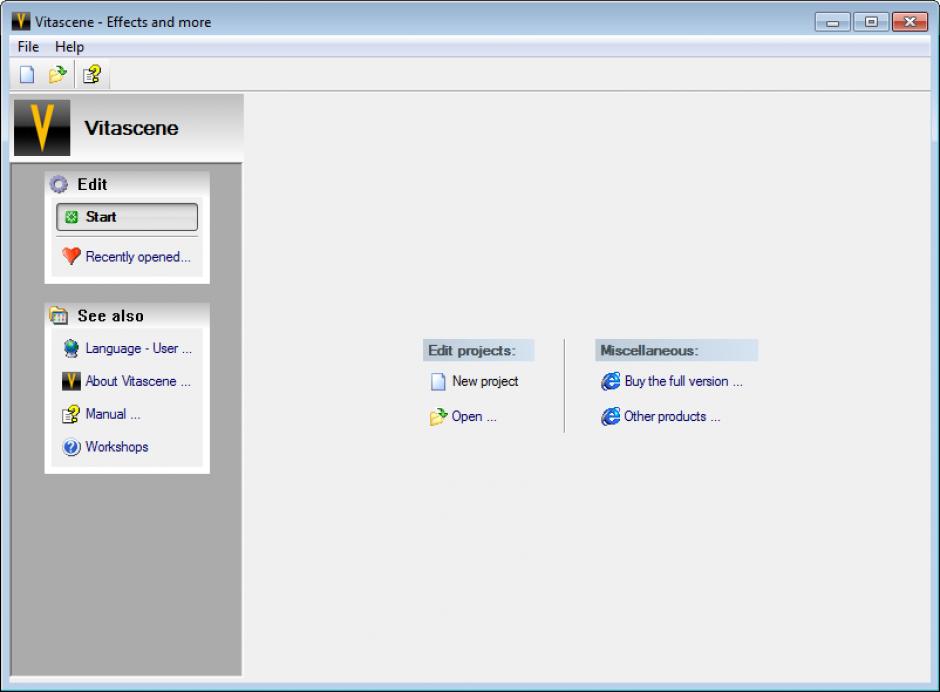Click the New project toolbar icon
This screenshot has height=692, width=940.
(x=27, y=75)
